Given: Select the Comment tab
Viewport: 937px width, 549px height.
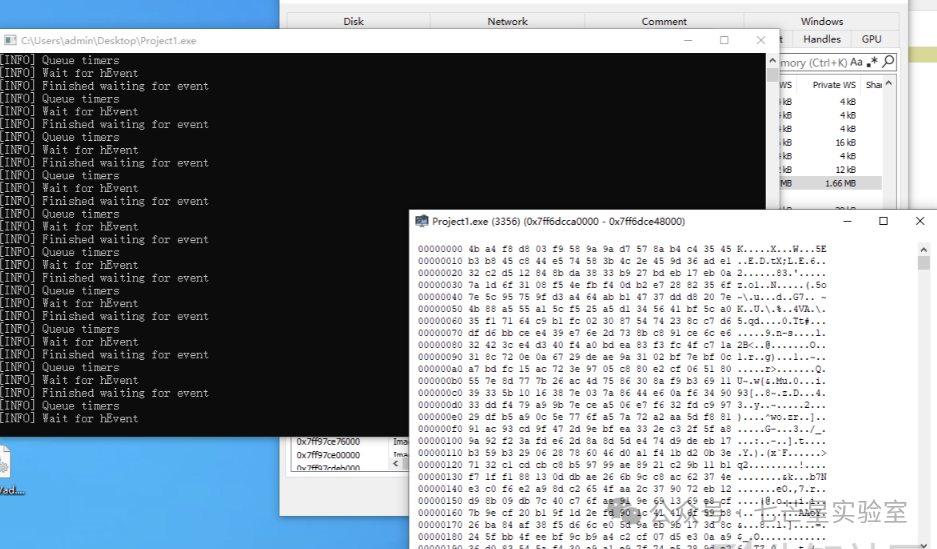Looking at the screenshot, I should (664, 22).
